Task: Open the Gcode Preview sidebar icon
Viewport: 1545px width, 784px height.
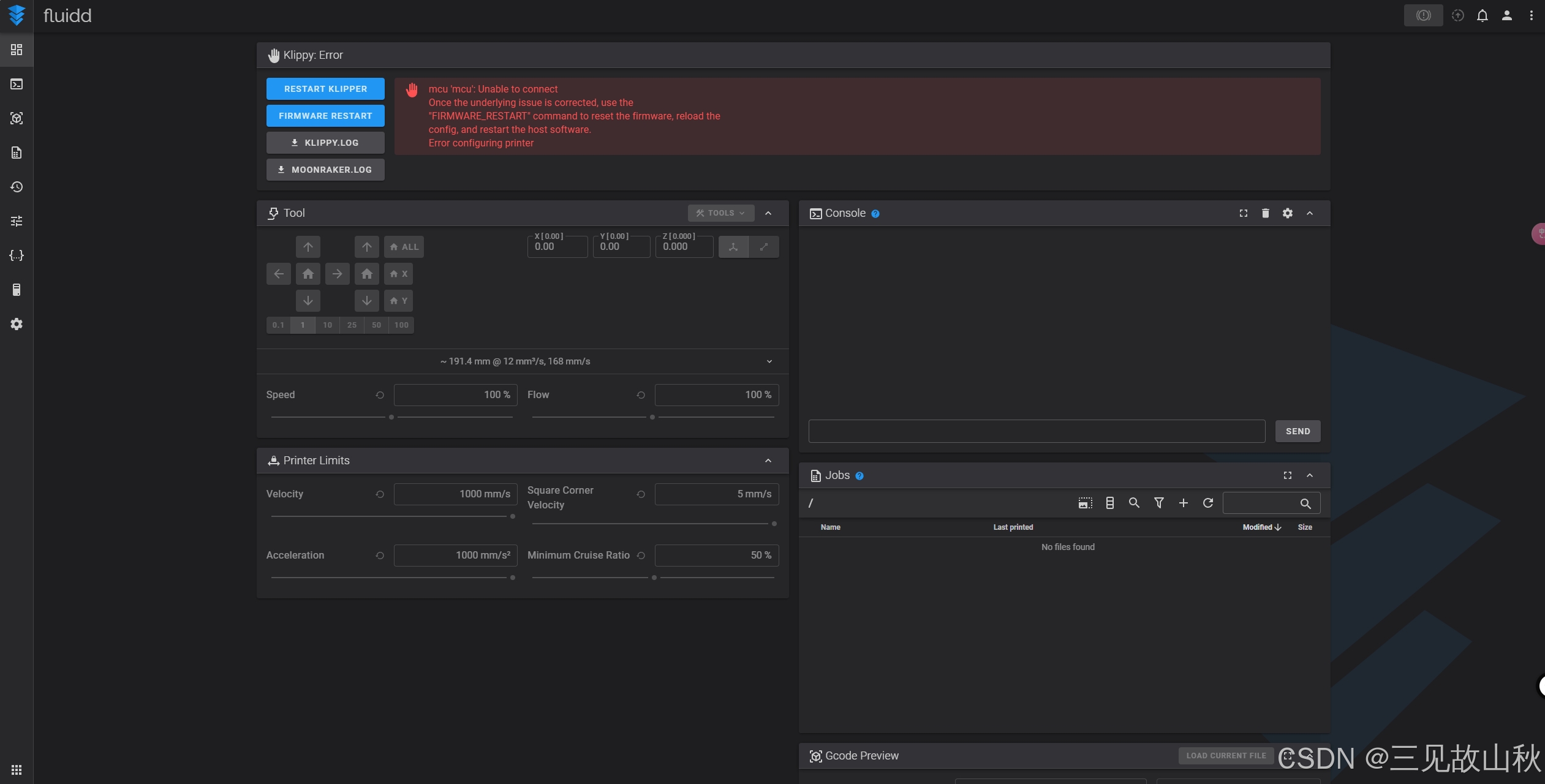Action: [x=17, y=118]
